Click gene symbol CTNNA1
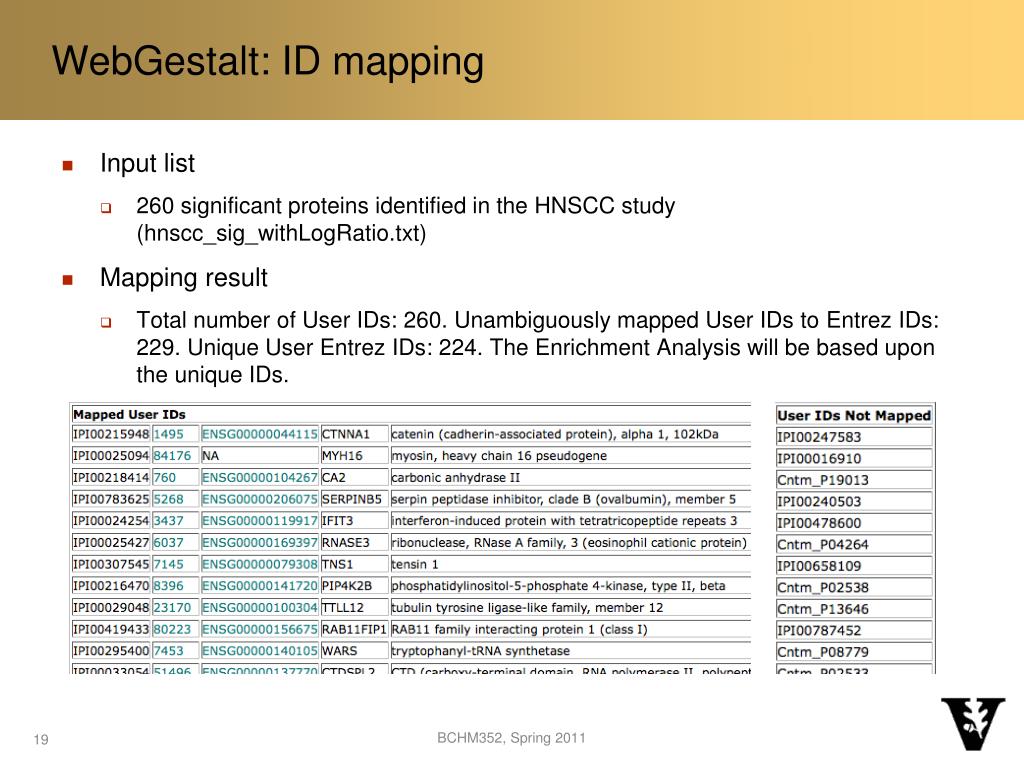This screenshot has height=768, width=1024. pyautogui.click(x=345, y=434)
